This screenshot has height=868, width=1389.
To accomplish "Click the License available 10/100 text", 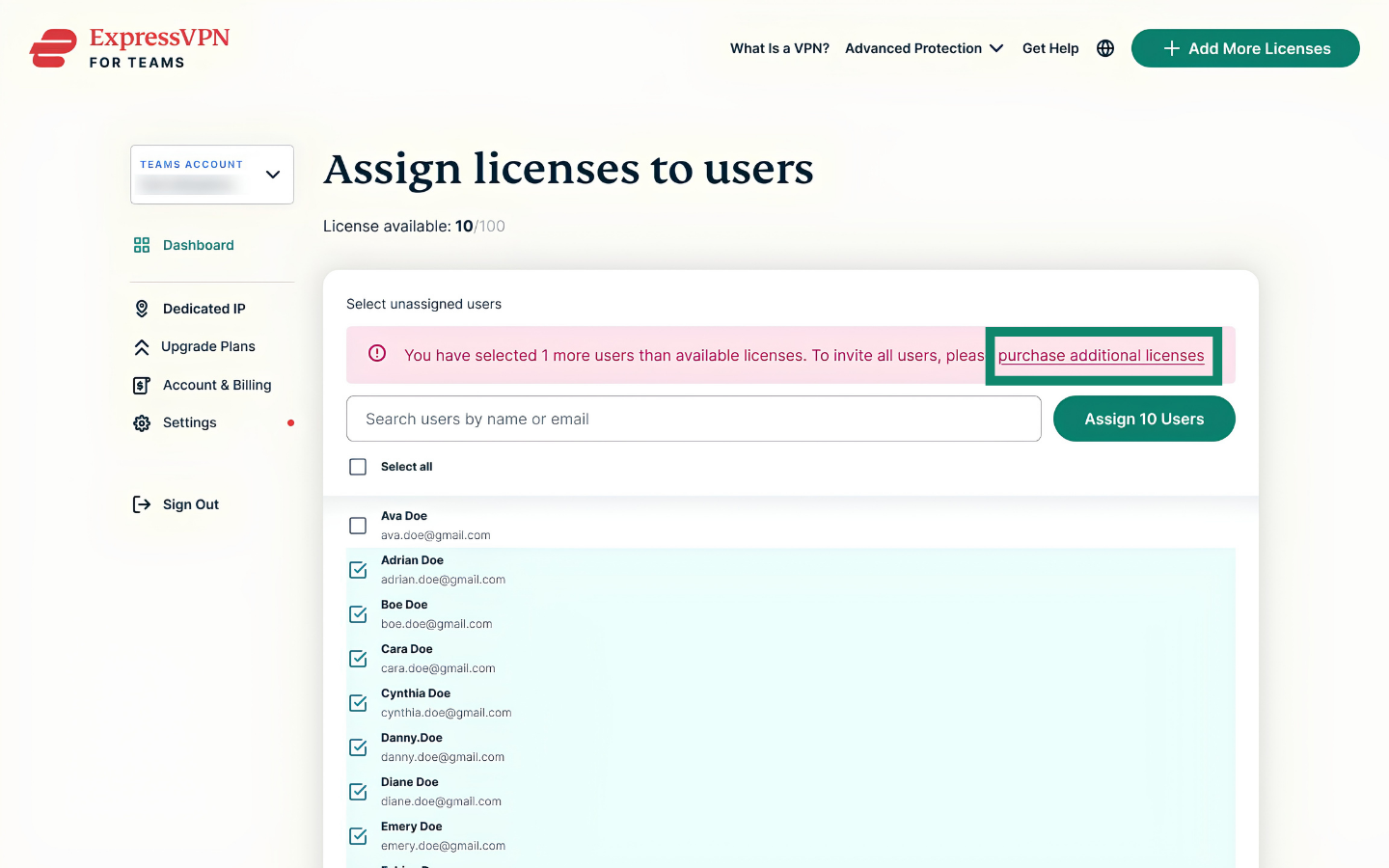I will (414, 226).
